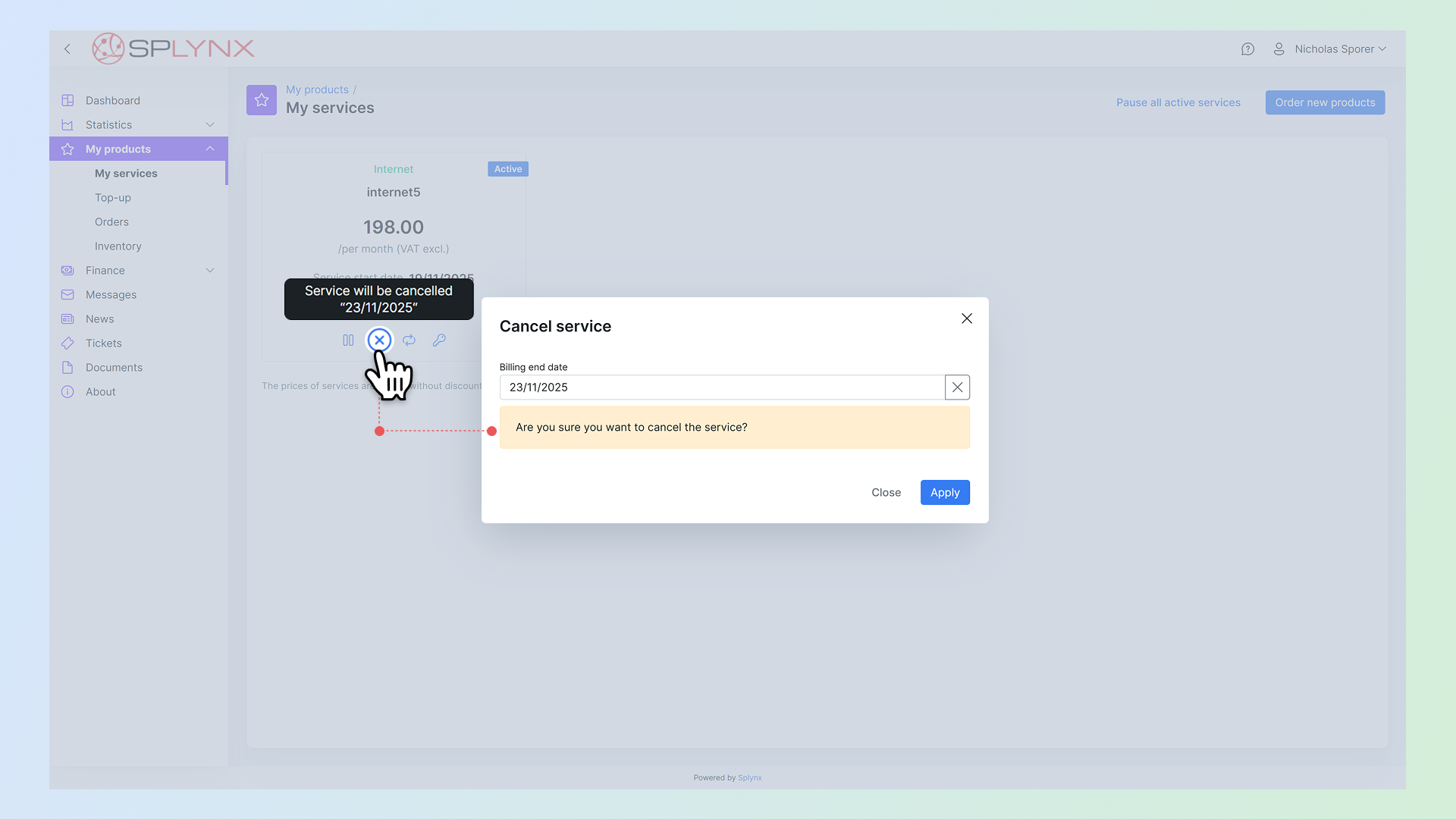Click the Billing end date input
The image size is (1456, 819).
pyautogui.click(x=720, y=388)
